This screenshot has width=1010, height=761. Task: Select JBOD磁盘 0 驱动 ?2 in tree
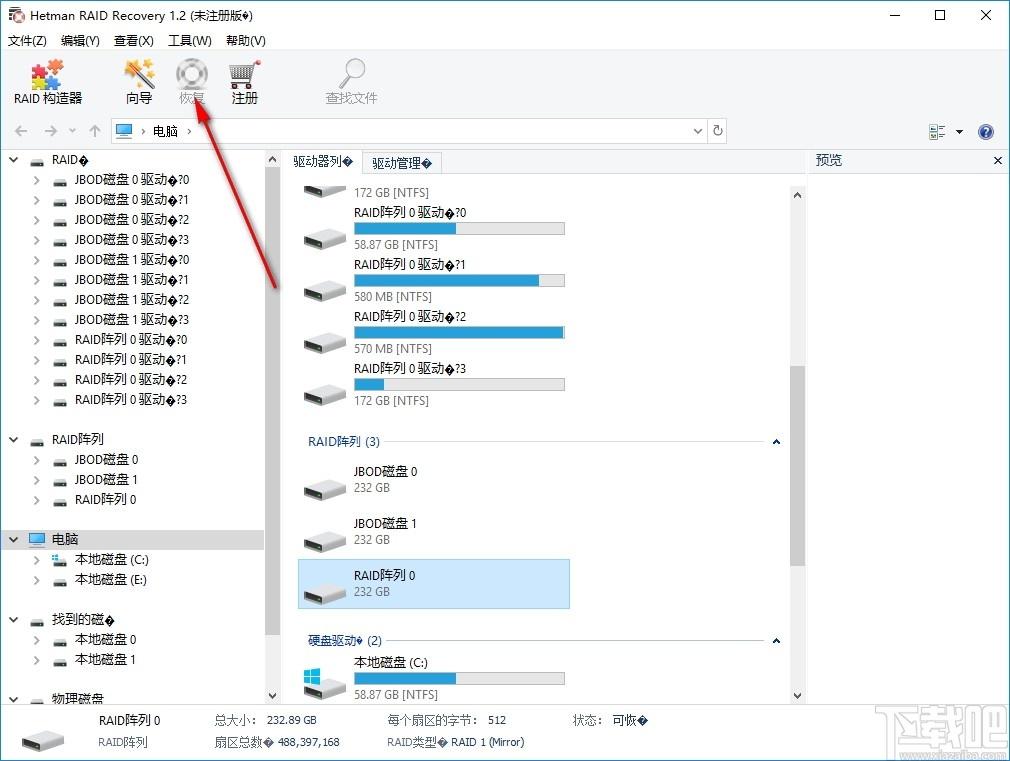[131, 220]
